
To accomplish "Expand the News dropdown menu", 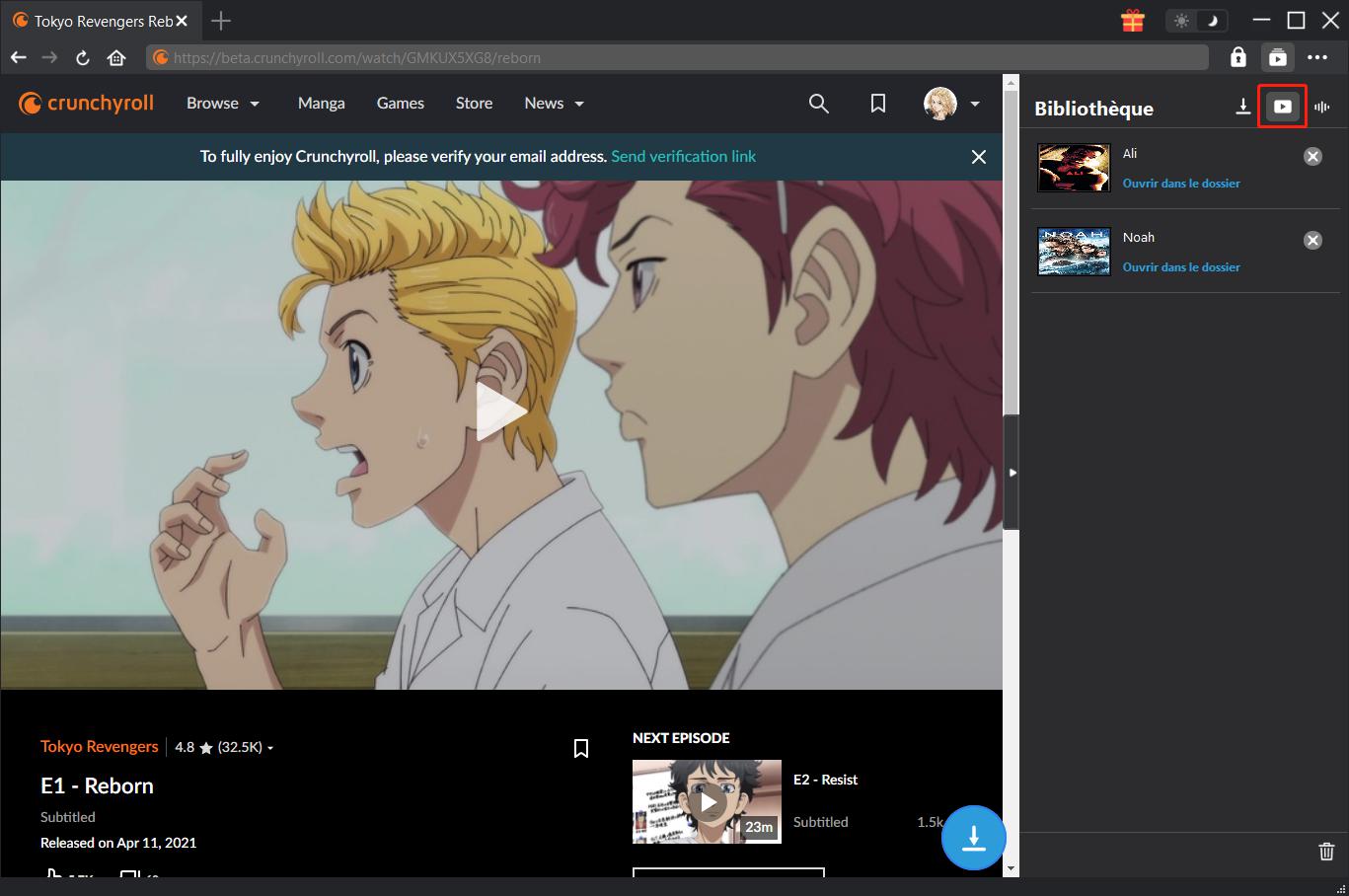I will click(554, 104).
